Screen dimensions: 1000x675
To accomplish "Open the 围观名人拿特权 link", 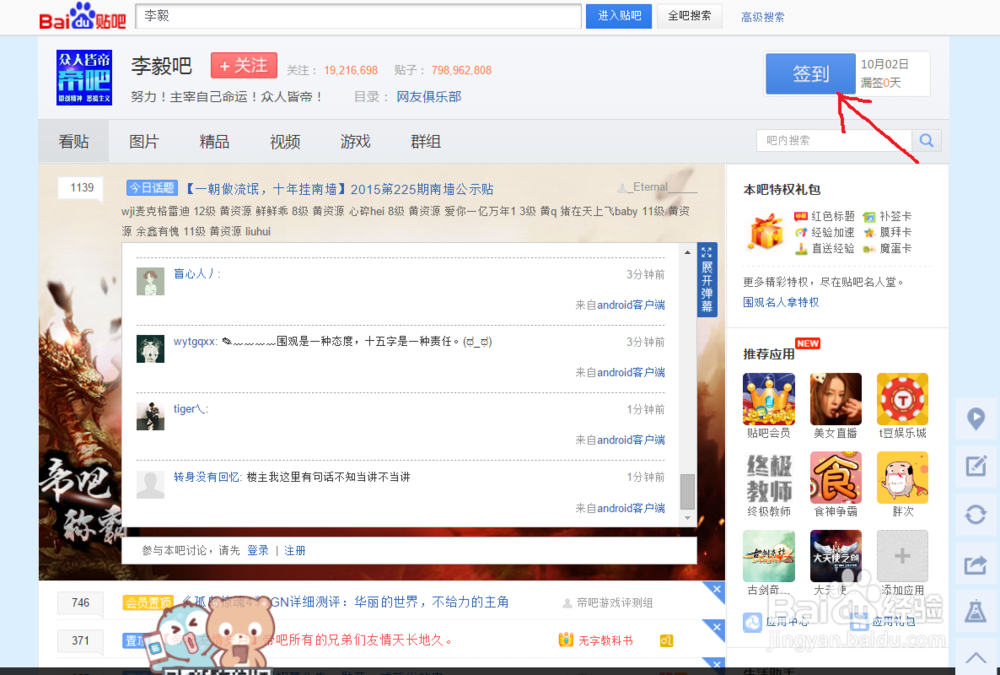I will (781, 302).
